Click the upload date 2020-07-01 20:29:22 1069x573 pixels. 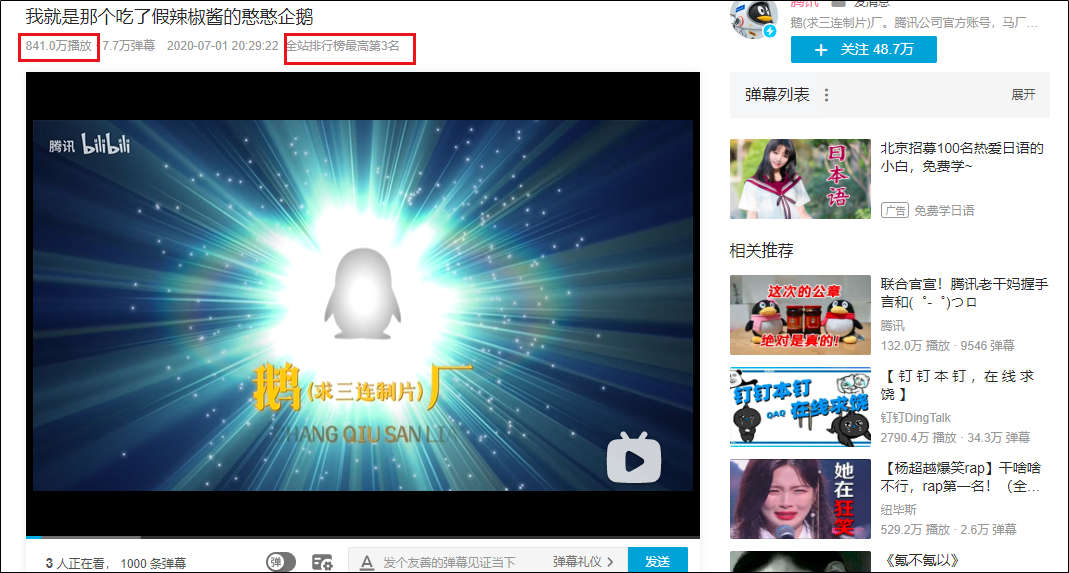pos(222,46)
